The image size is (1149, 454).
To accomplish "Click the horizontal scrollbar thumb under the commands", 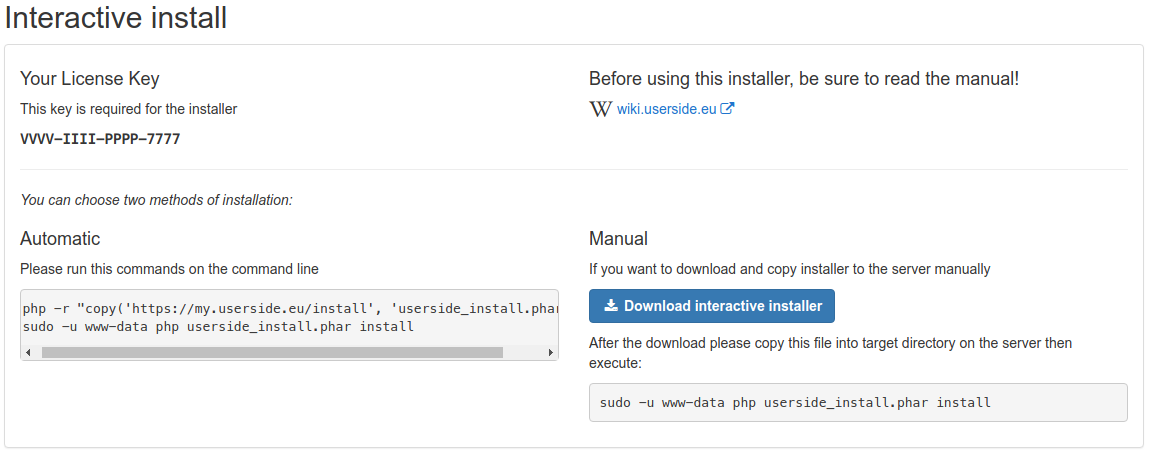I will (x=271, y=352).
